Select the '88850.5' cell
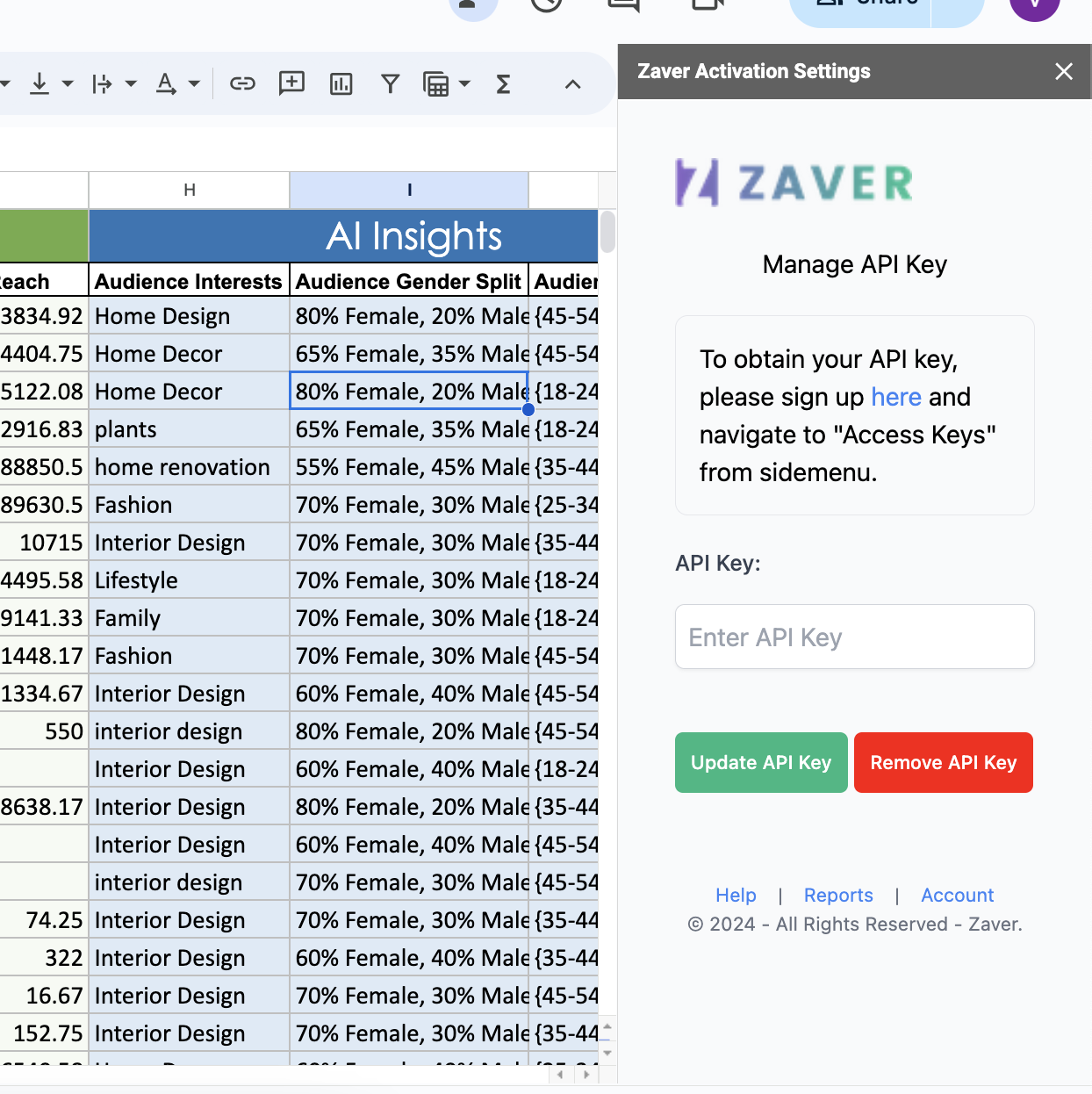Viewport: 1092px width, 1094px height. pyautogui.click(x=44, y=467)
